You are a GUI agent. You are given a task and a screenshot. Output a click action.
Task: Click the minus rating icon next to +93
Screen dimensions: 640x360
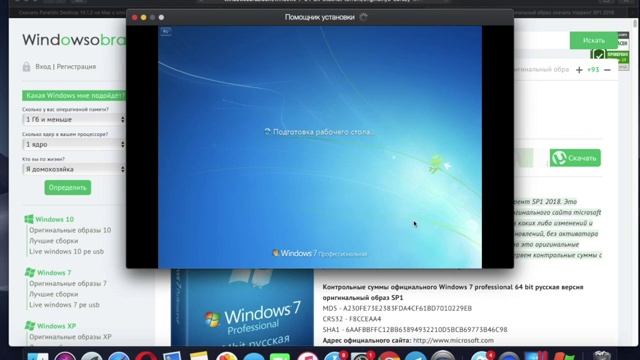click(x=607, y=70)
